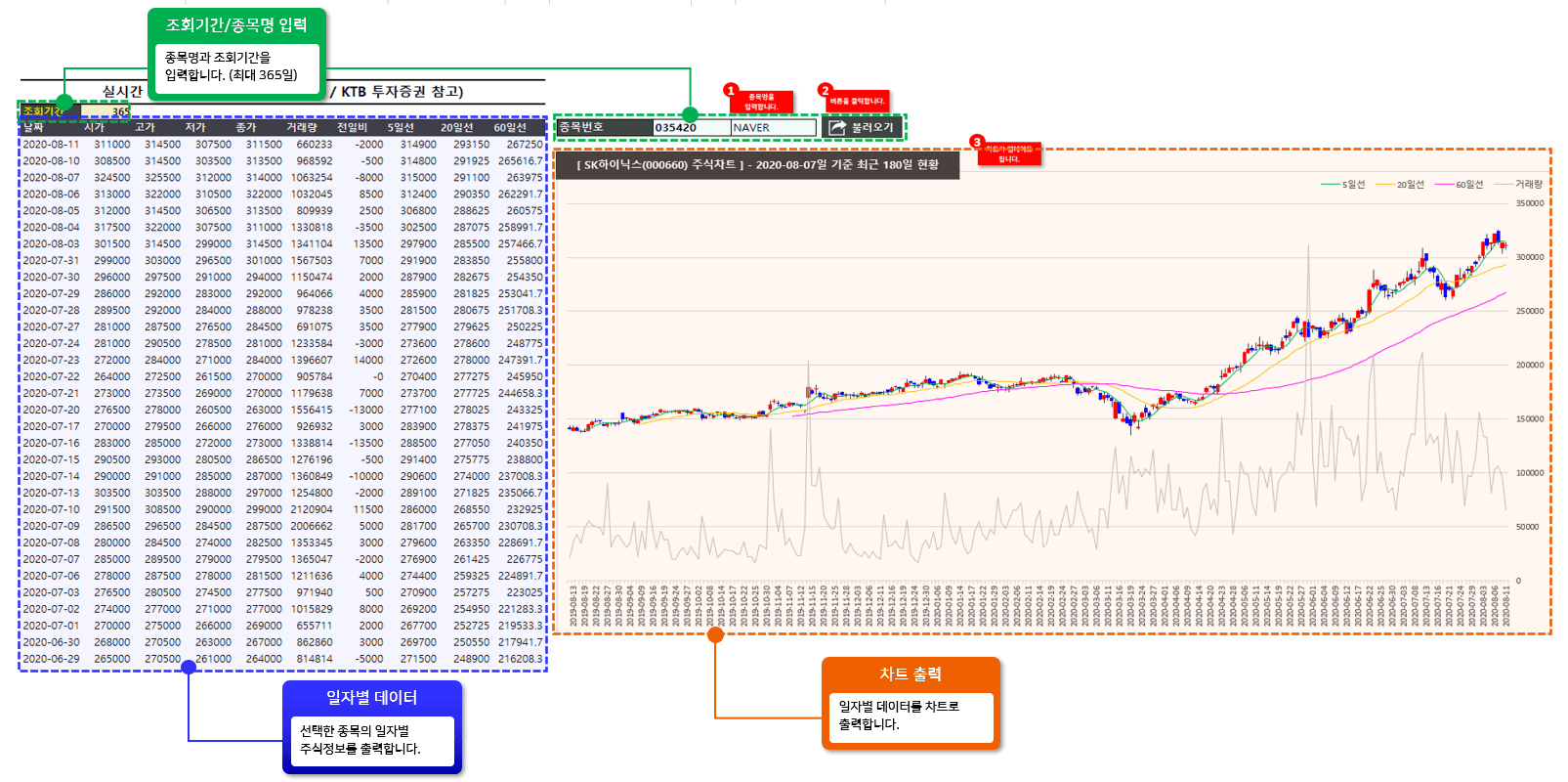Click the stock name cell showing NAVER
The height and width of the screenshot is (782, 1568).
[x=773, y=127]
